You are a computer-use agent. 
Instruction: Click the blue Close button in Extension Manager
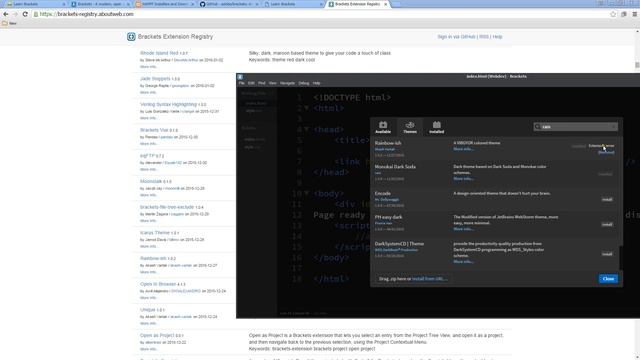tap(608, 279)
